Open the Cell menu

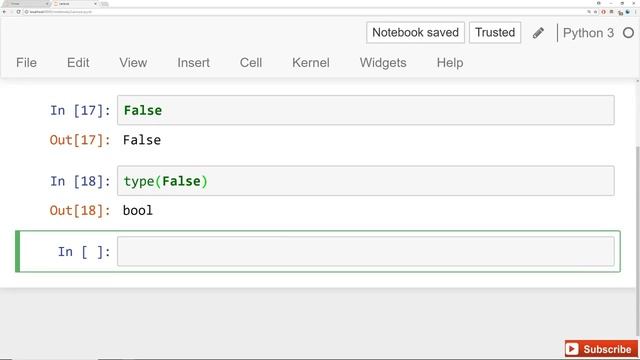click(x=251, y=62)
